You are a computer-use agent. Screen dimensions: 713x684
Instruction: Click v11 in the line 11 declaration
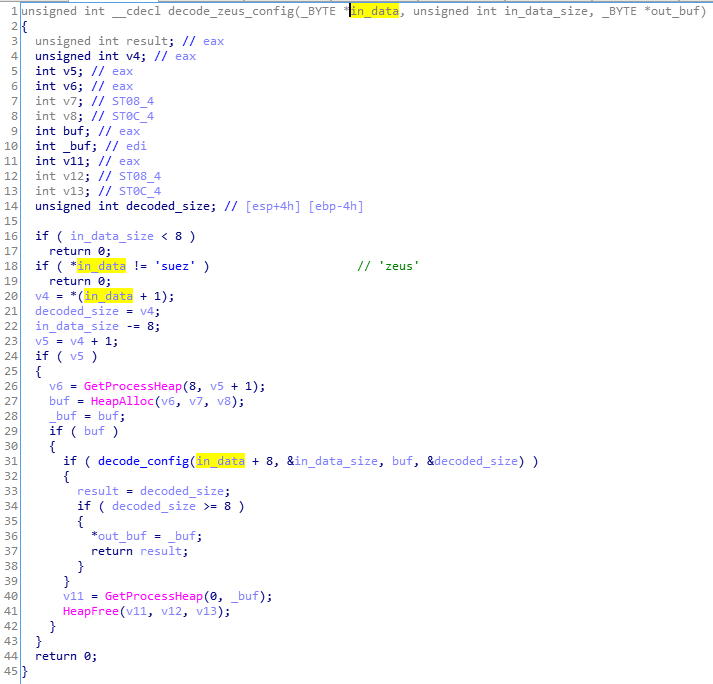[74, 161]
